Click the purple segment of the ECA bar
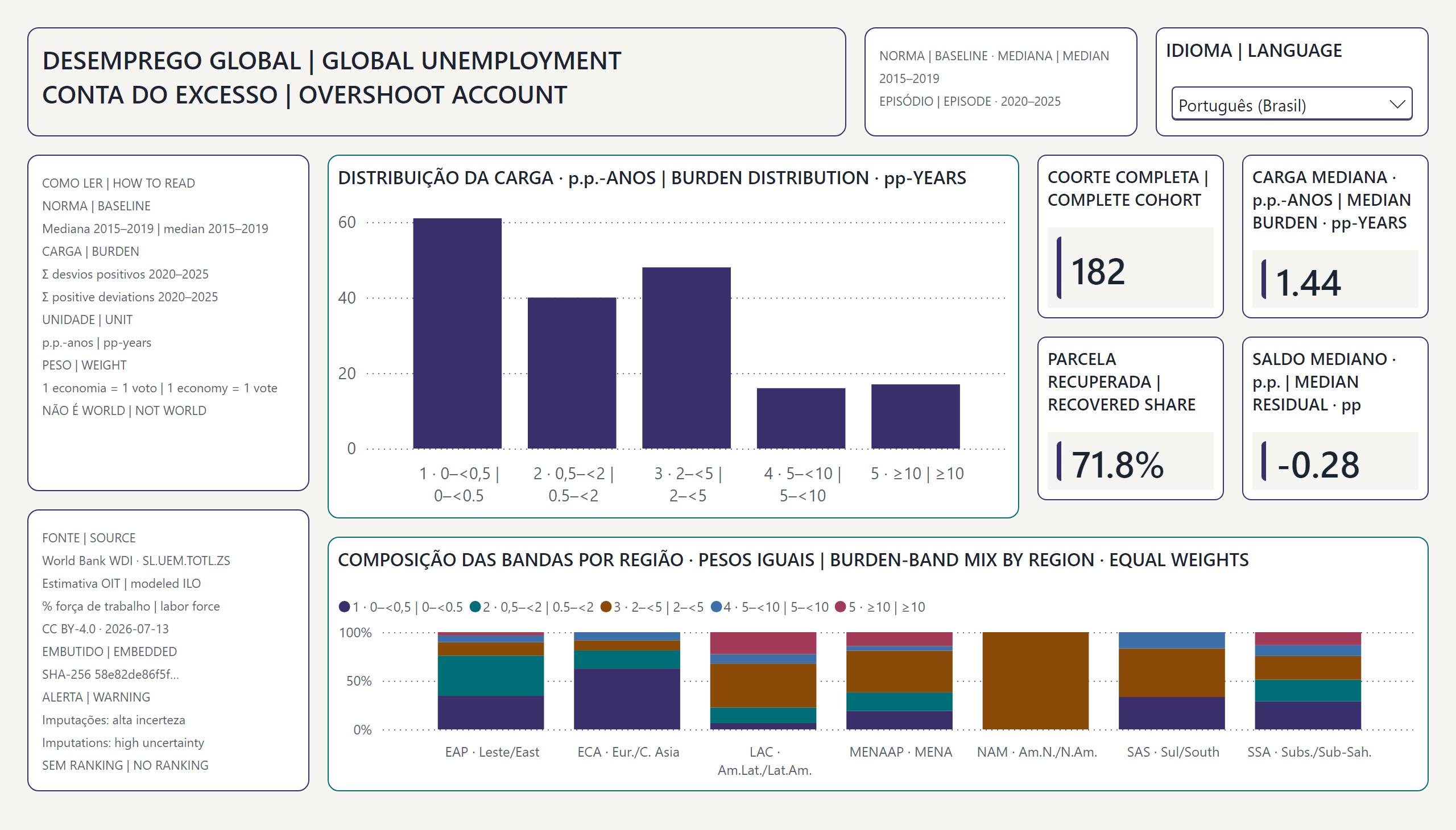Image resolution: width=1456 pixels, height=830 pixels. [627, 699]
